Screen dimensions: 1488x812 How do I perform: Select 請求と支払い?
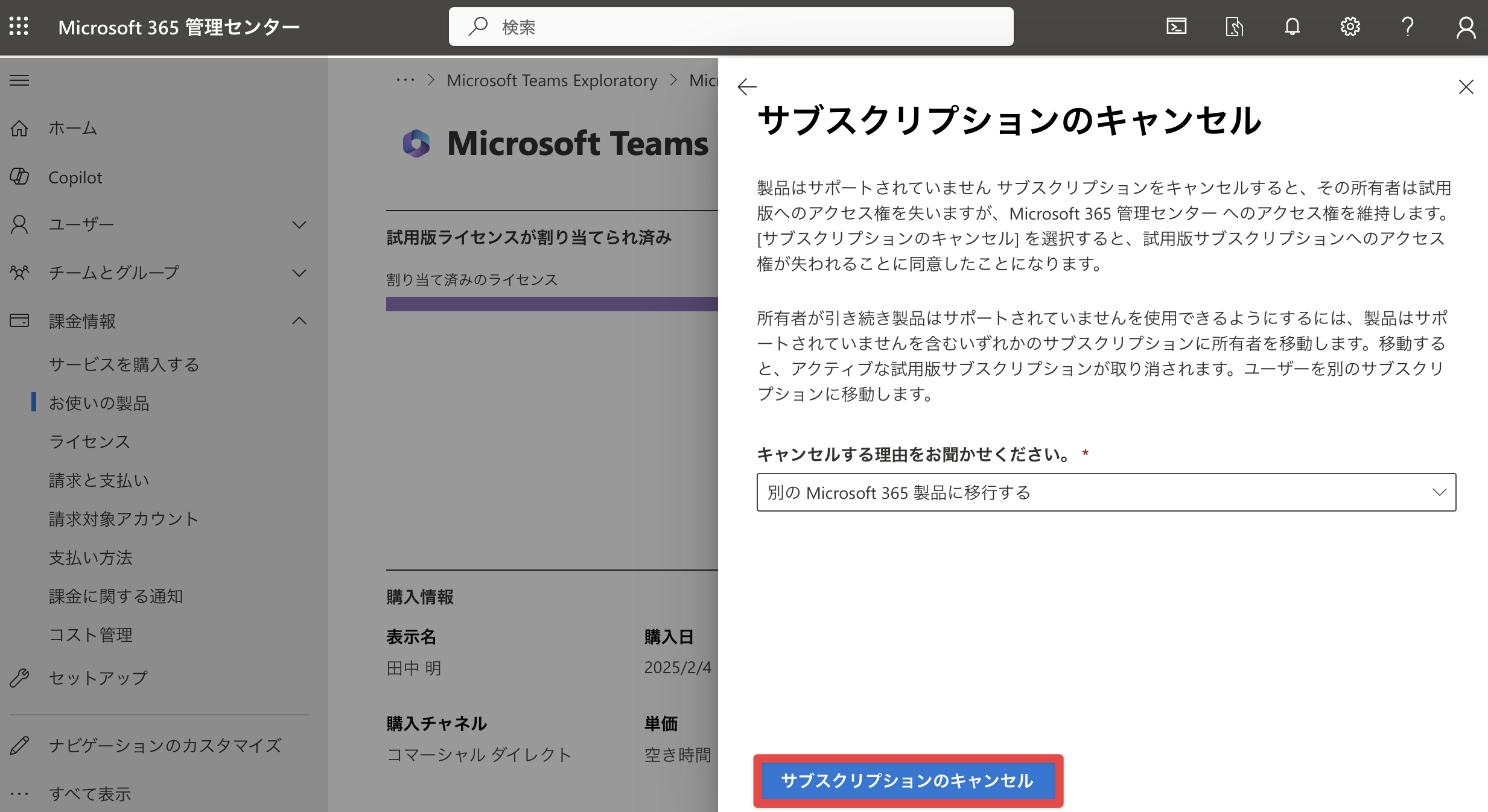[99, 480]
